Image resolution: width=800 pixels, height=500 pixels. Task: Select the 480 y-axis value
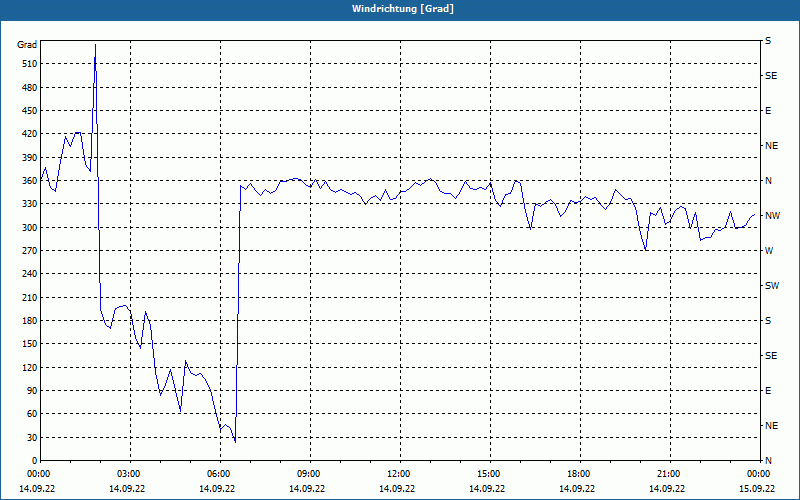(x=30, y=87)
